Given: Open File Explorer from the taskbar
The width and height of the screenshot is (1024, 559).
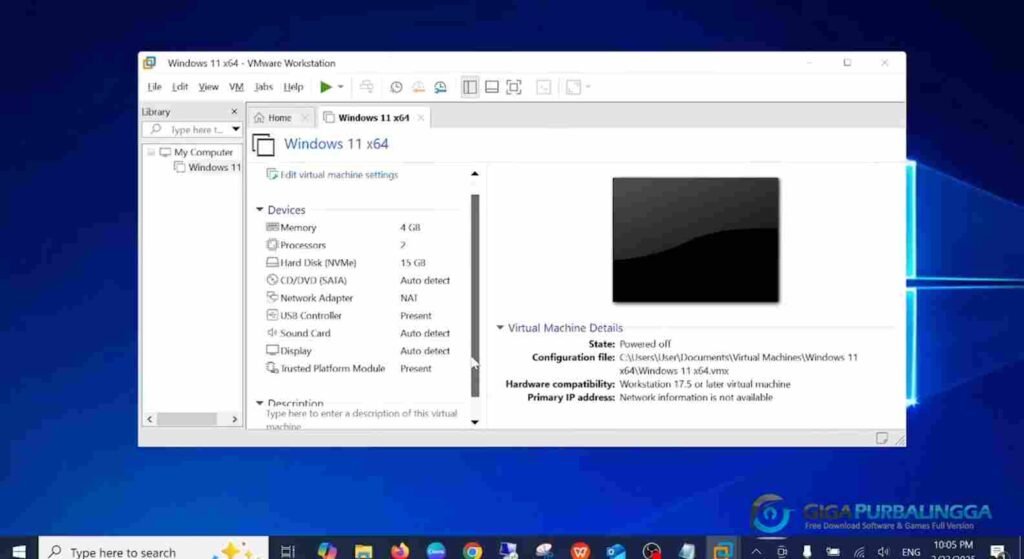Looking at the screenshot, I should pos(364,552).
